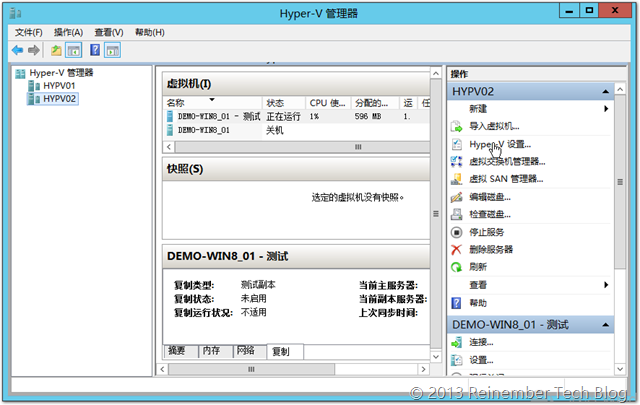Click the Hyper-V Settings icon
This screenshot has width=640, height=405.
[x=456, y=144]
